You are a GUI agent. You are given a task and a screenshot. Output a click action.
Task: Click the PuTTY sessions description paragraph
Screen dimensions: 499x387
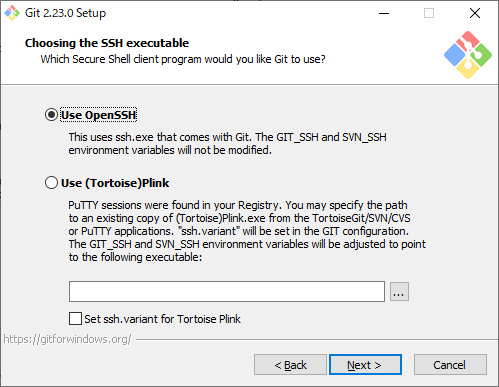click(x=247, y=231)
